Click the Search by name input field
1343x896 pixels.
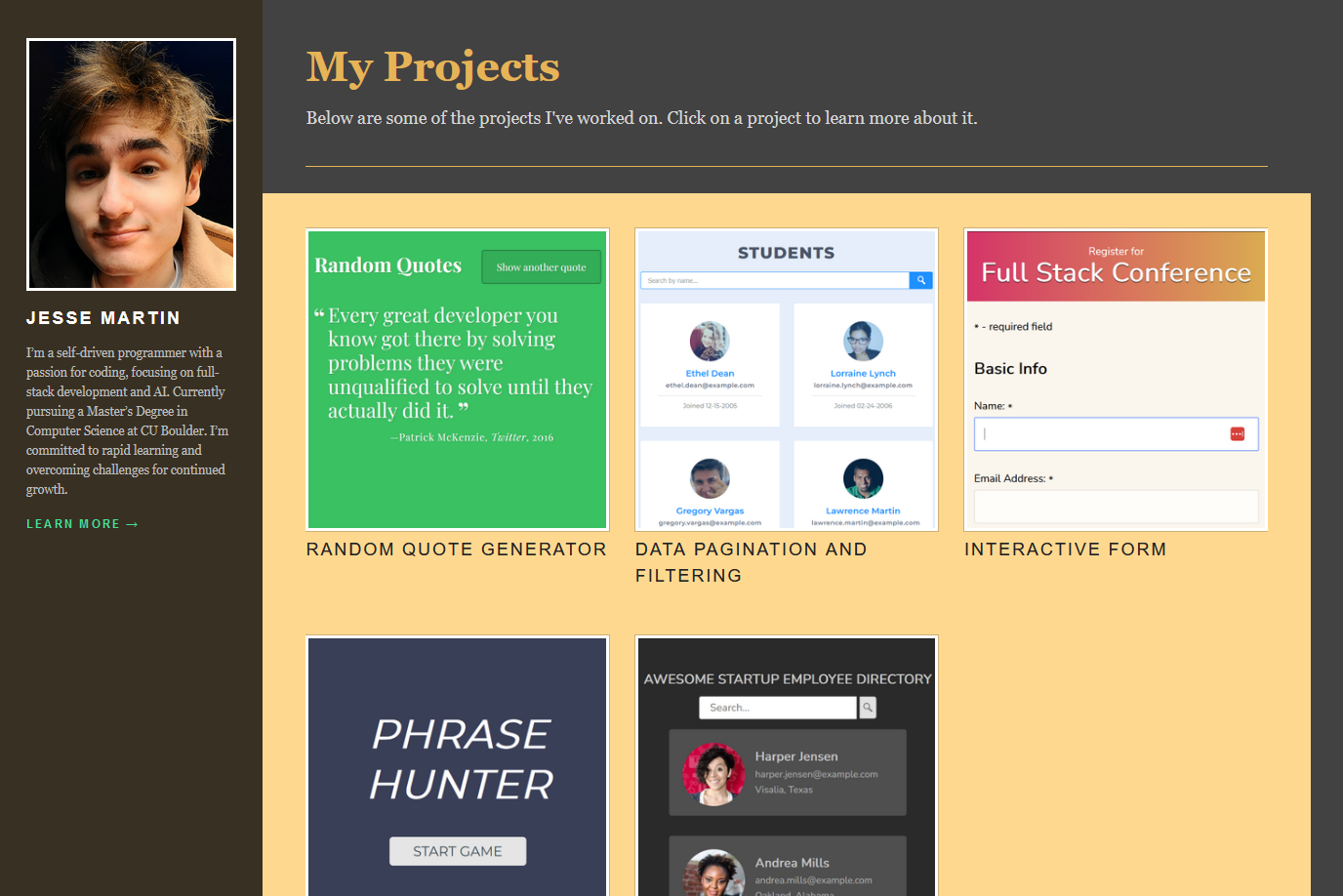(x=771, y=280)
